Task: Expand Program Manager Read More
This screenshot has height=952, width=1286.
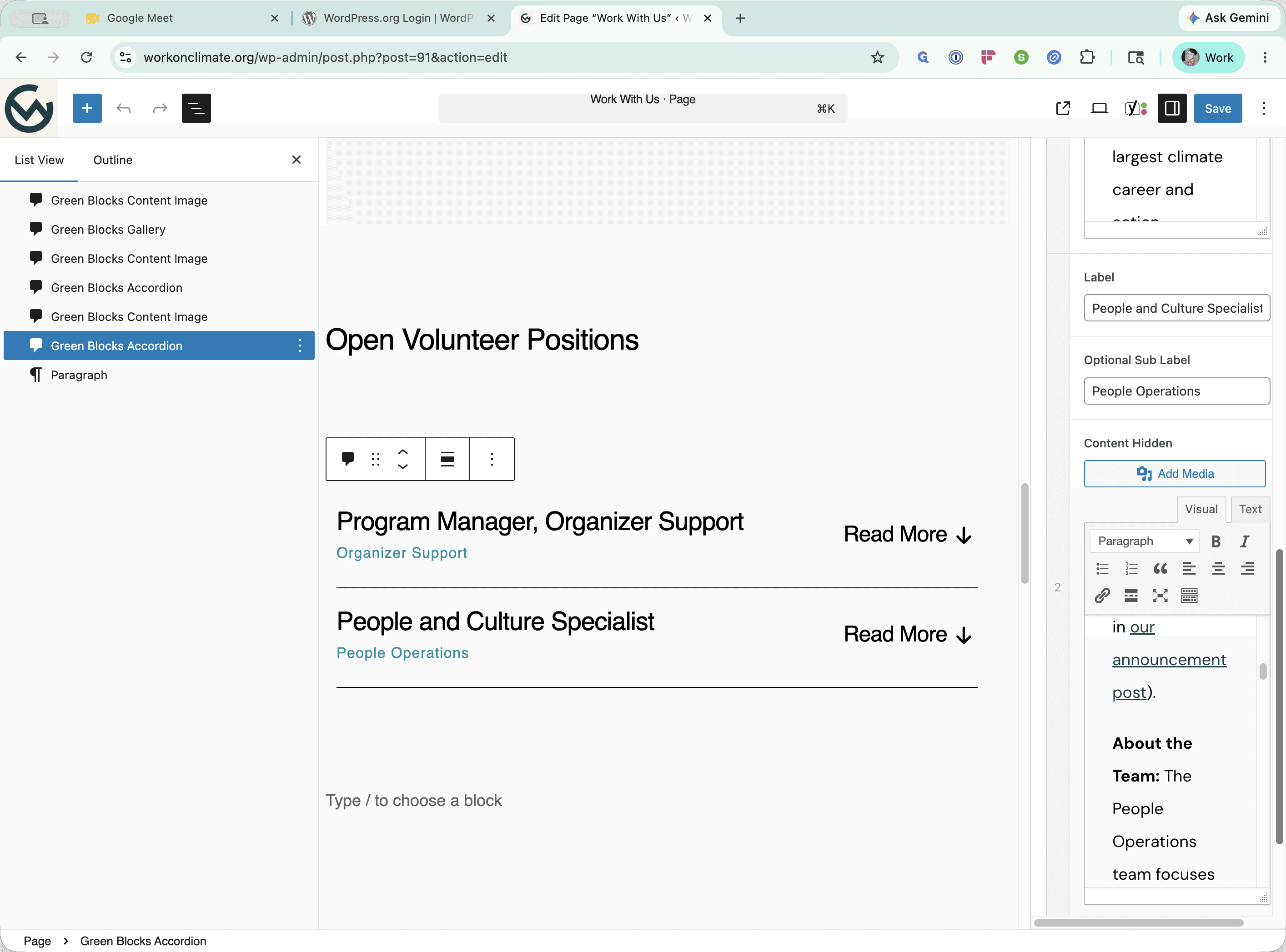Action: [x=907, y=534]
